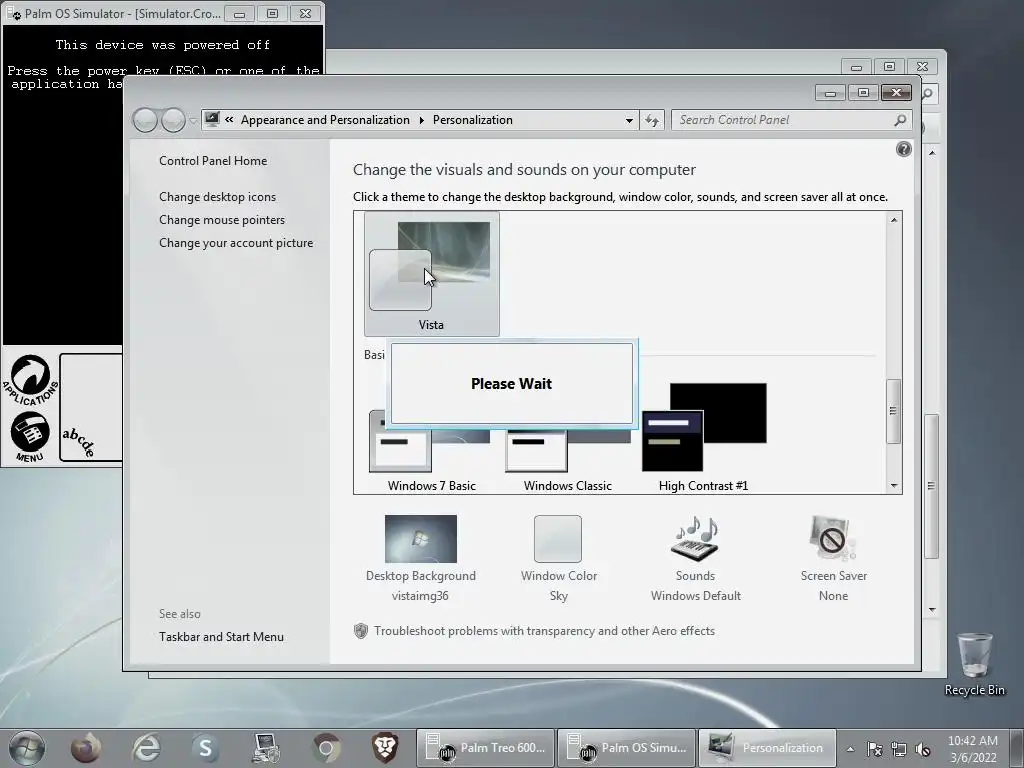Open the clock showing 10:42 AM
This screenshot has height=768, width=1024.
click(x=973, y=749)
